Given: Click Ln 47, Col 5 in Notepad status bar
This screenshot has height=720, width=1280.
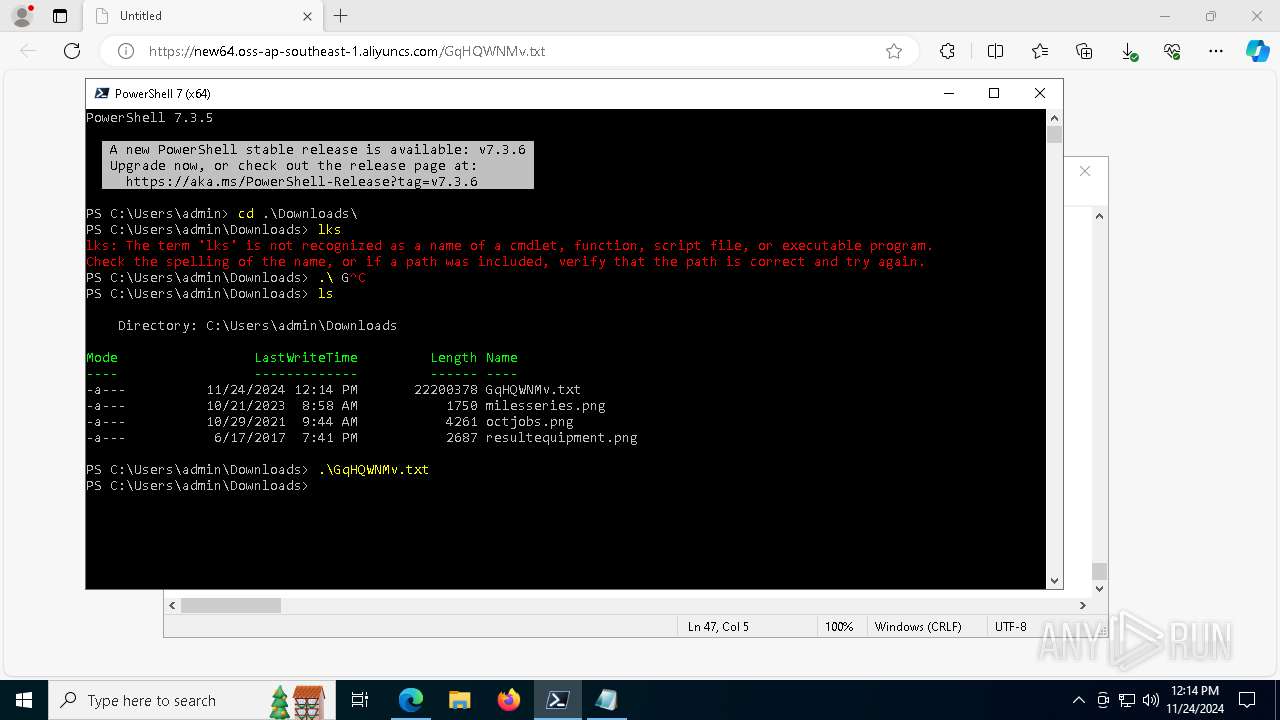Looking at the screenshot, I should point(718,627).
